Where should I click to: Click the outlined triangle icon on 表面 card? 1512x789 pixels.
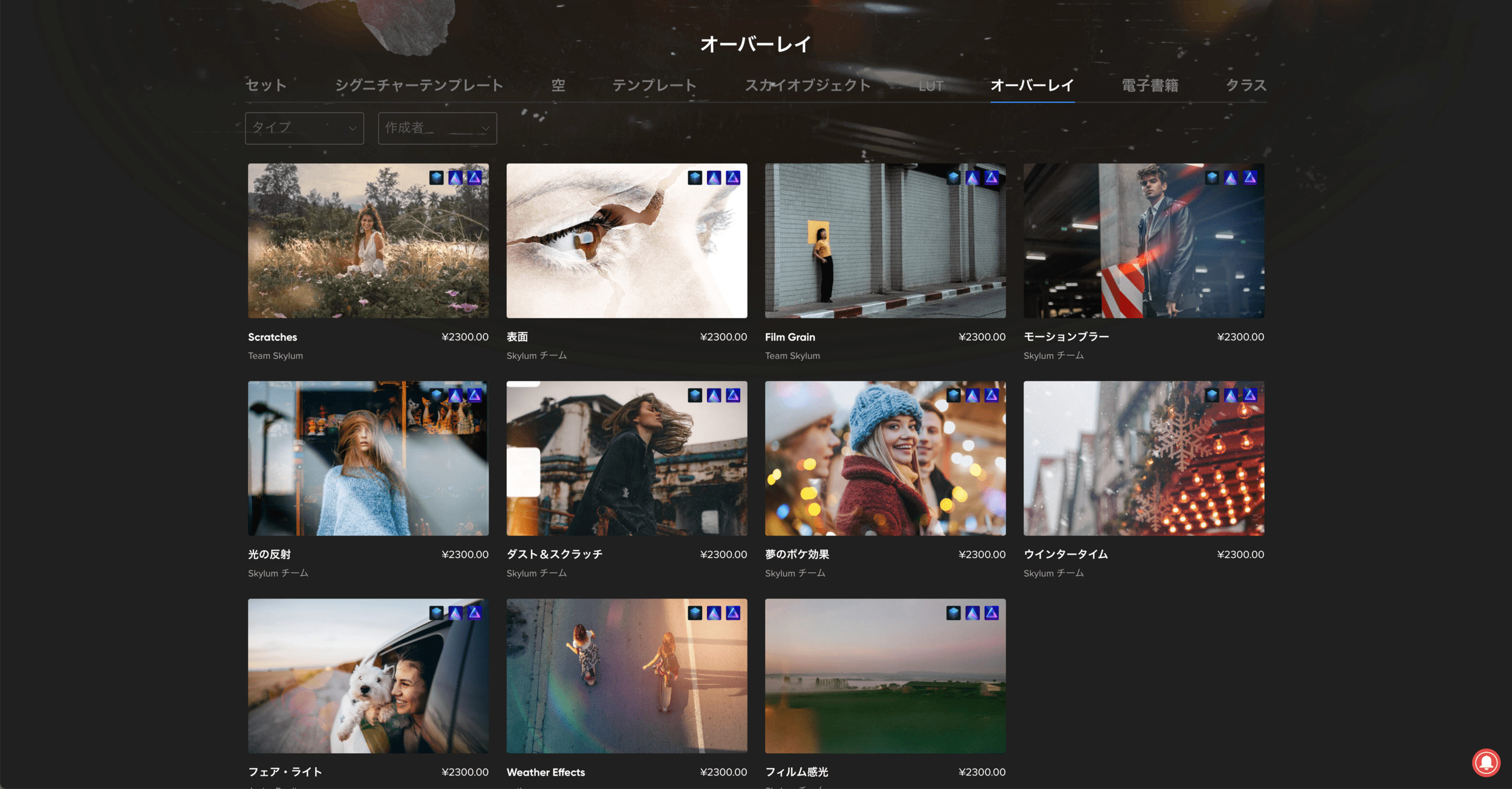[733, 177]
